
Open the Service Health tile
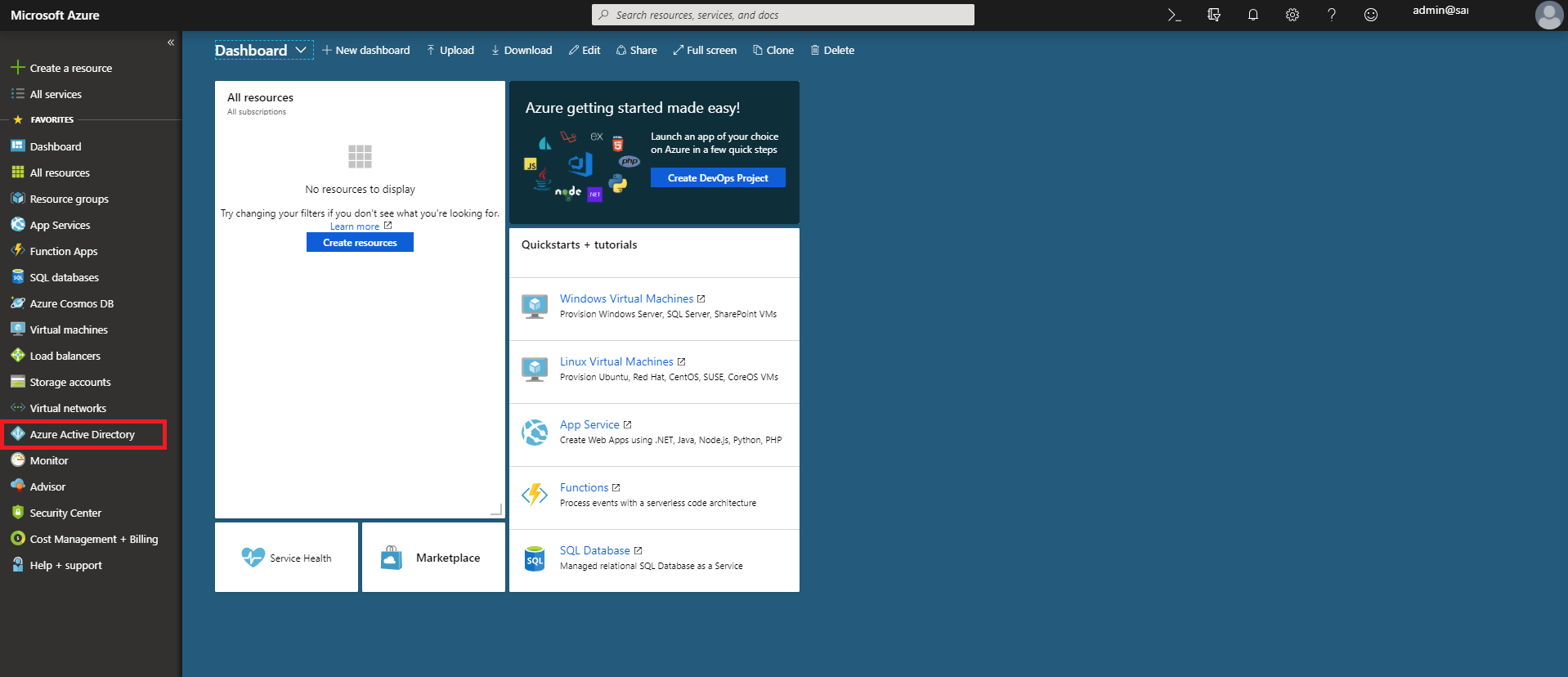pos(286,557)
